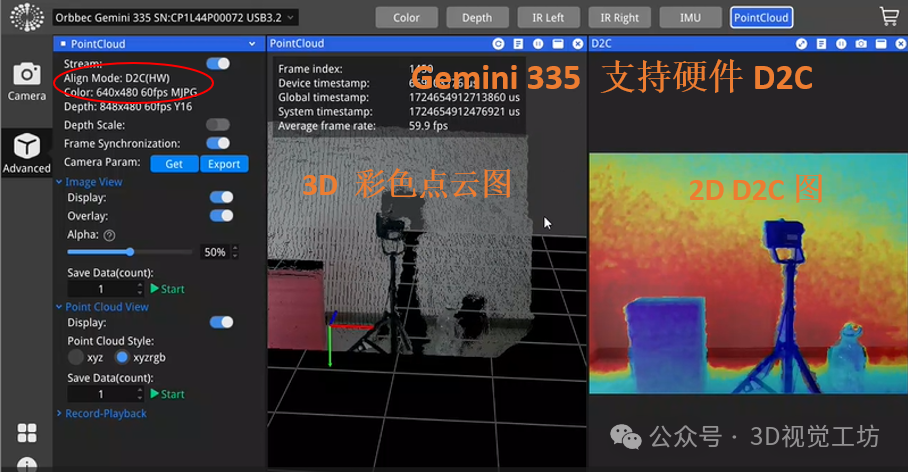The height and width of the screenshot is (472, 908).
Task: Adjust the Alpha percentage stepper
Action: tap(235, 252)
